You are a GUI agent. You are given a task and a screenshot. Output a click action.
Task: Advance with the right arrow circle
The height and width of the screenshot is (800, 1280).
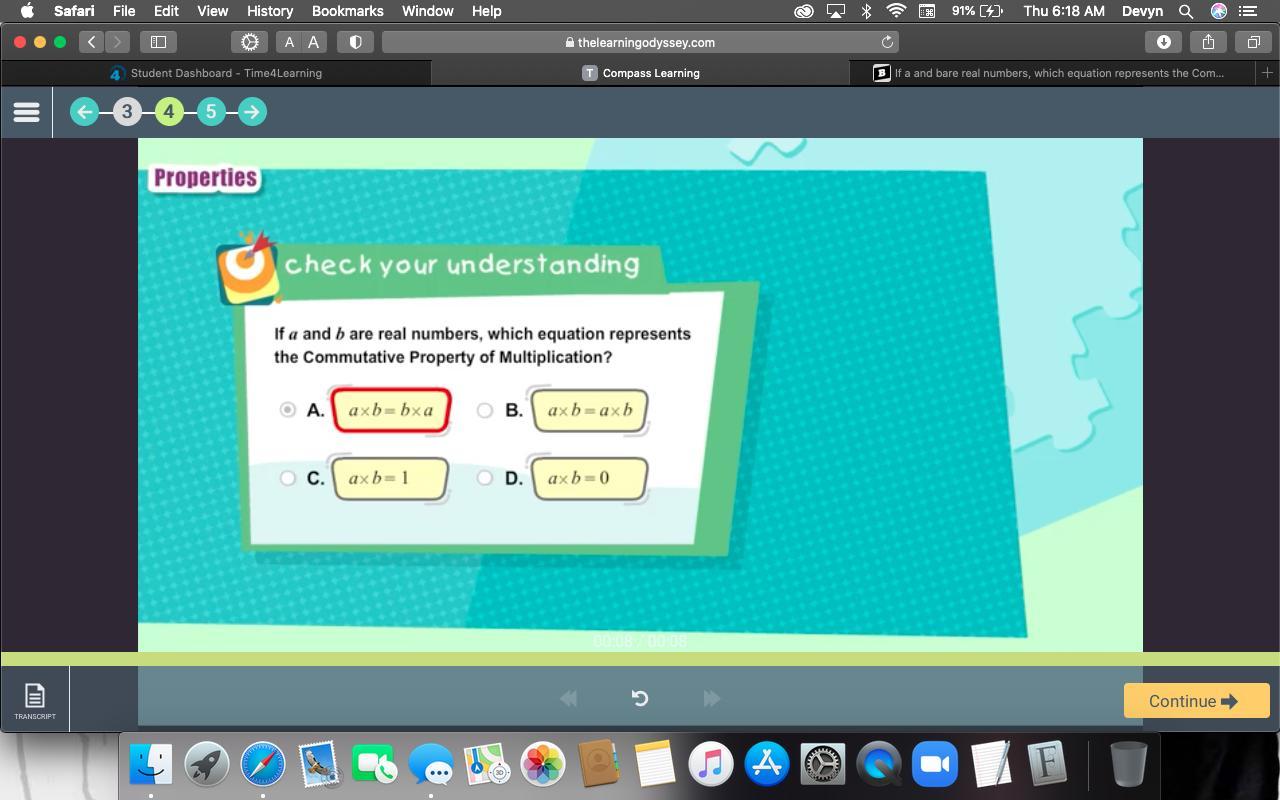(x=252, y=112)
